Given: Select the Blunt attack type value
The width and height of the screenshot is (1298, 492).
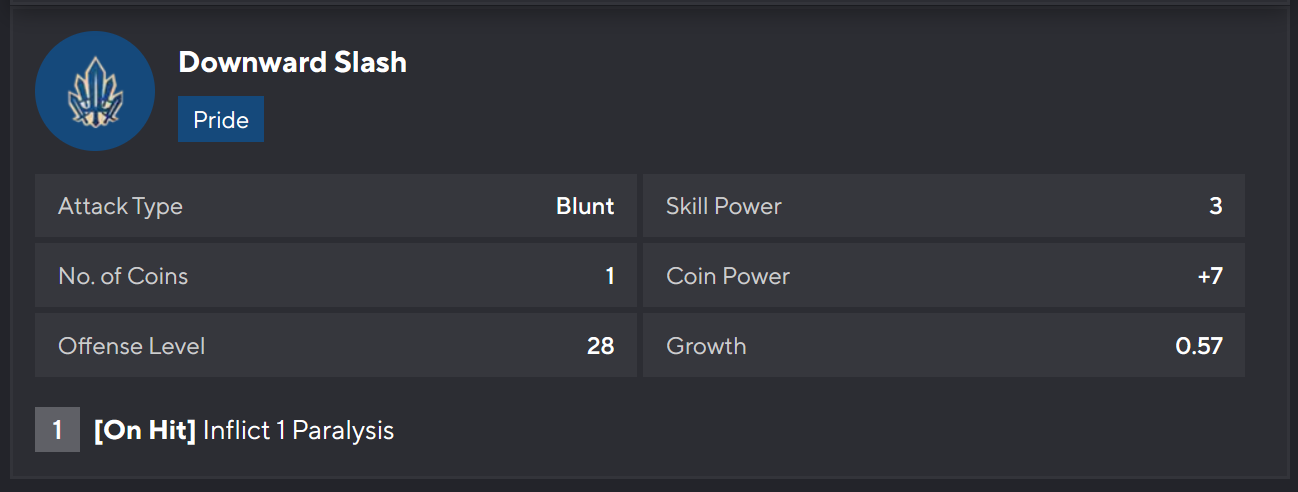Looking at the screenshot, I should pos(585,207).
